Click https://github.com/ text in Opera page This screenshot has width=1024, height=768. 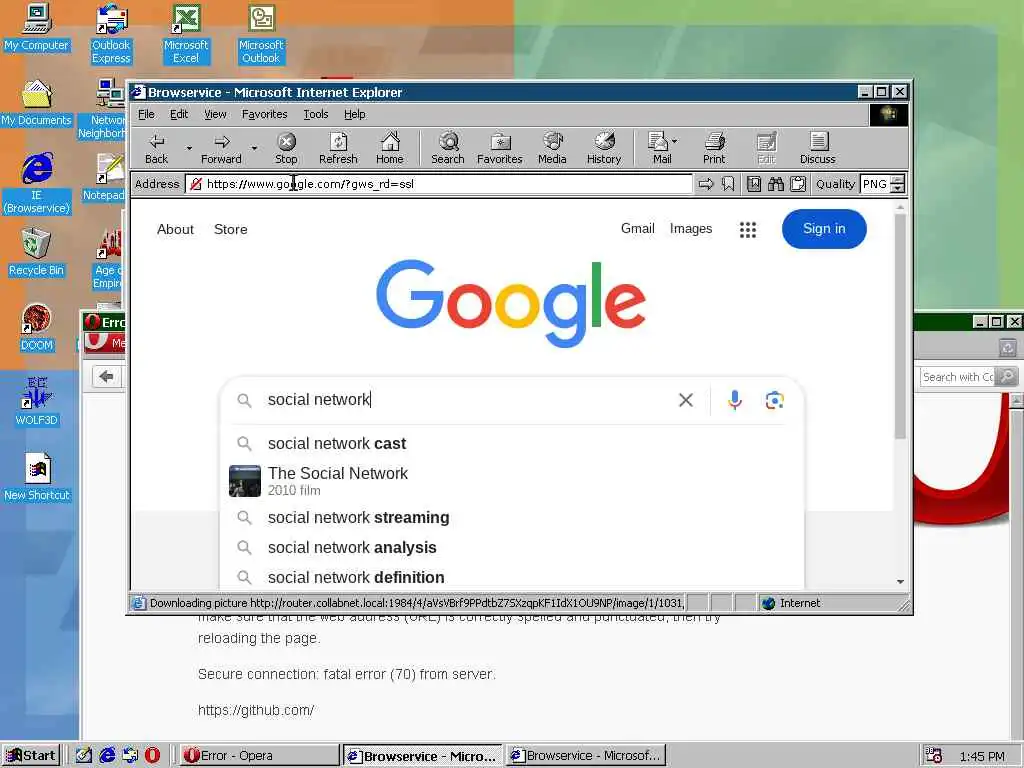click(256, 710)
